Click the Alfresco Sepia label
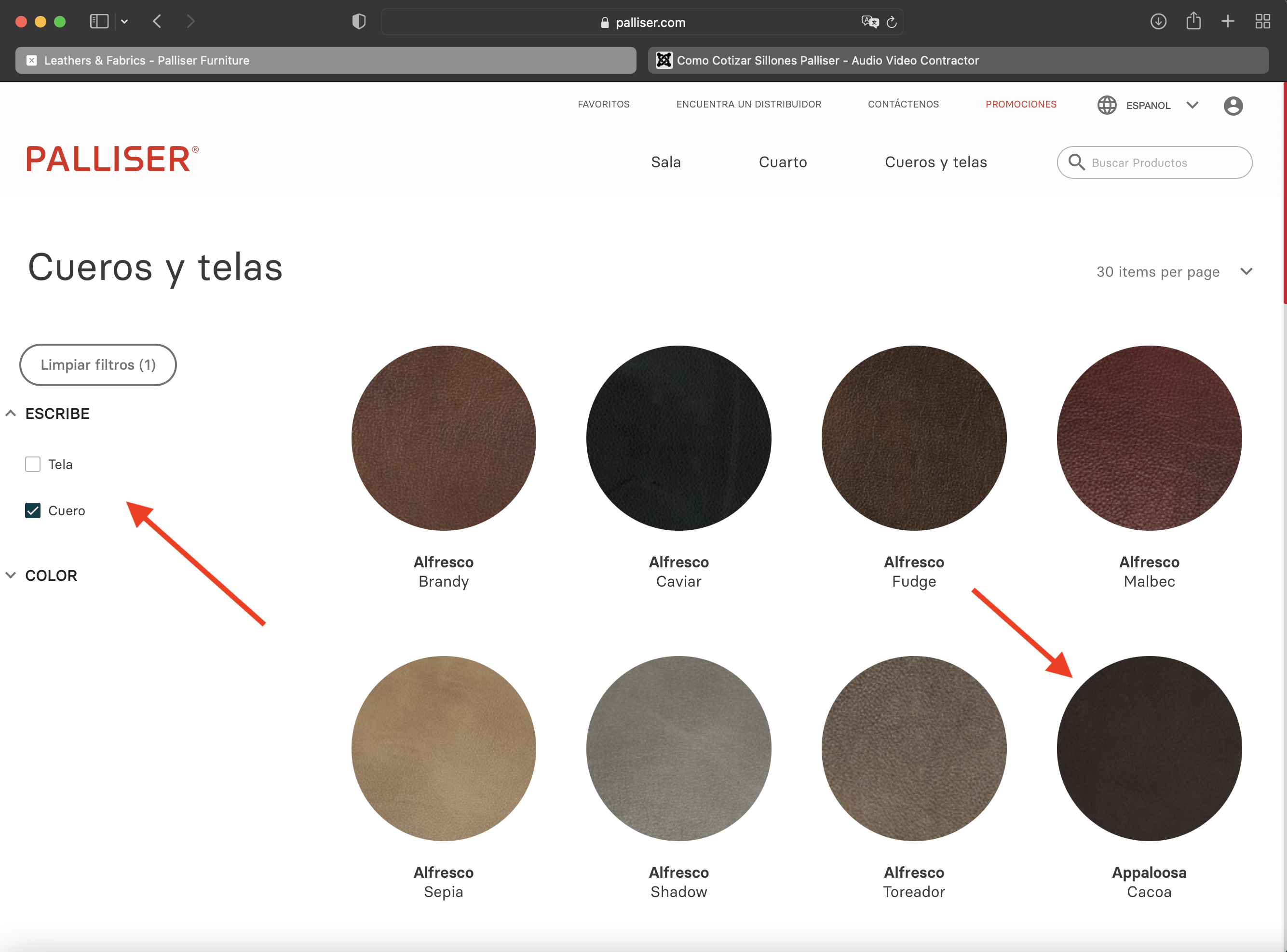The height and width of the screenshot is (952, 1287). tap(444, 882)
